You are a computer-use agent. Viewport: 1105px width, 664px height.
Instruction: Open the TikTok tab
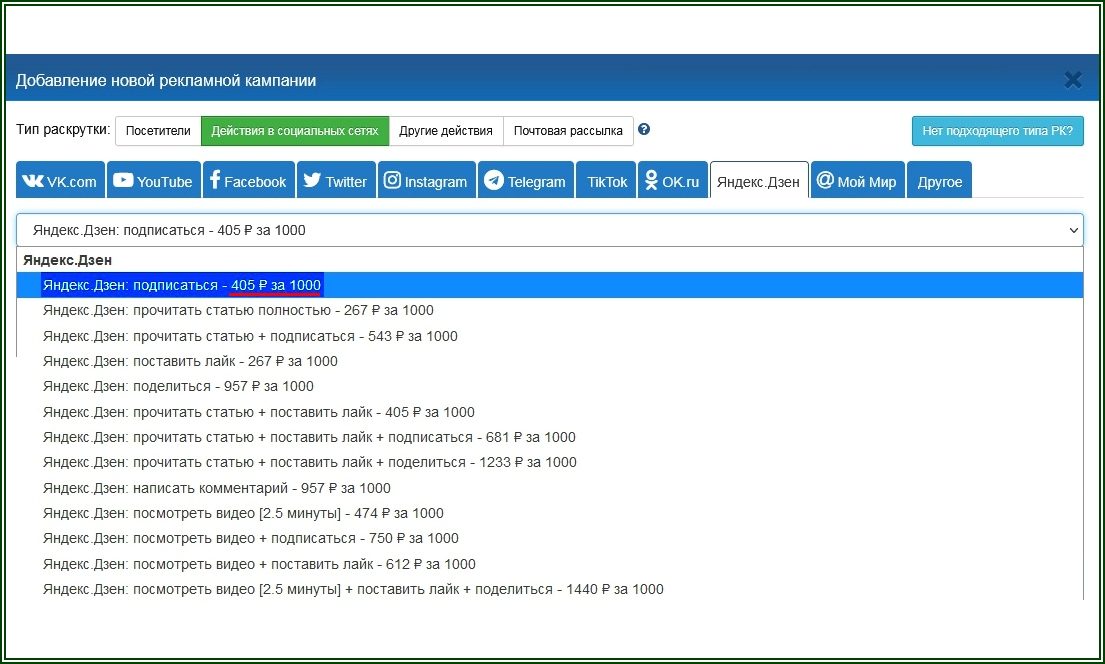pos(606,180)
